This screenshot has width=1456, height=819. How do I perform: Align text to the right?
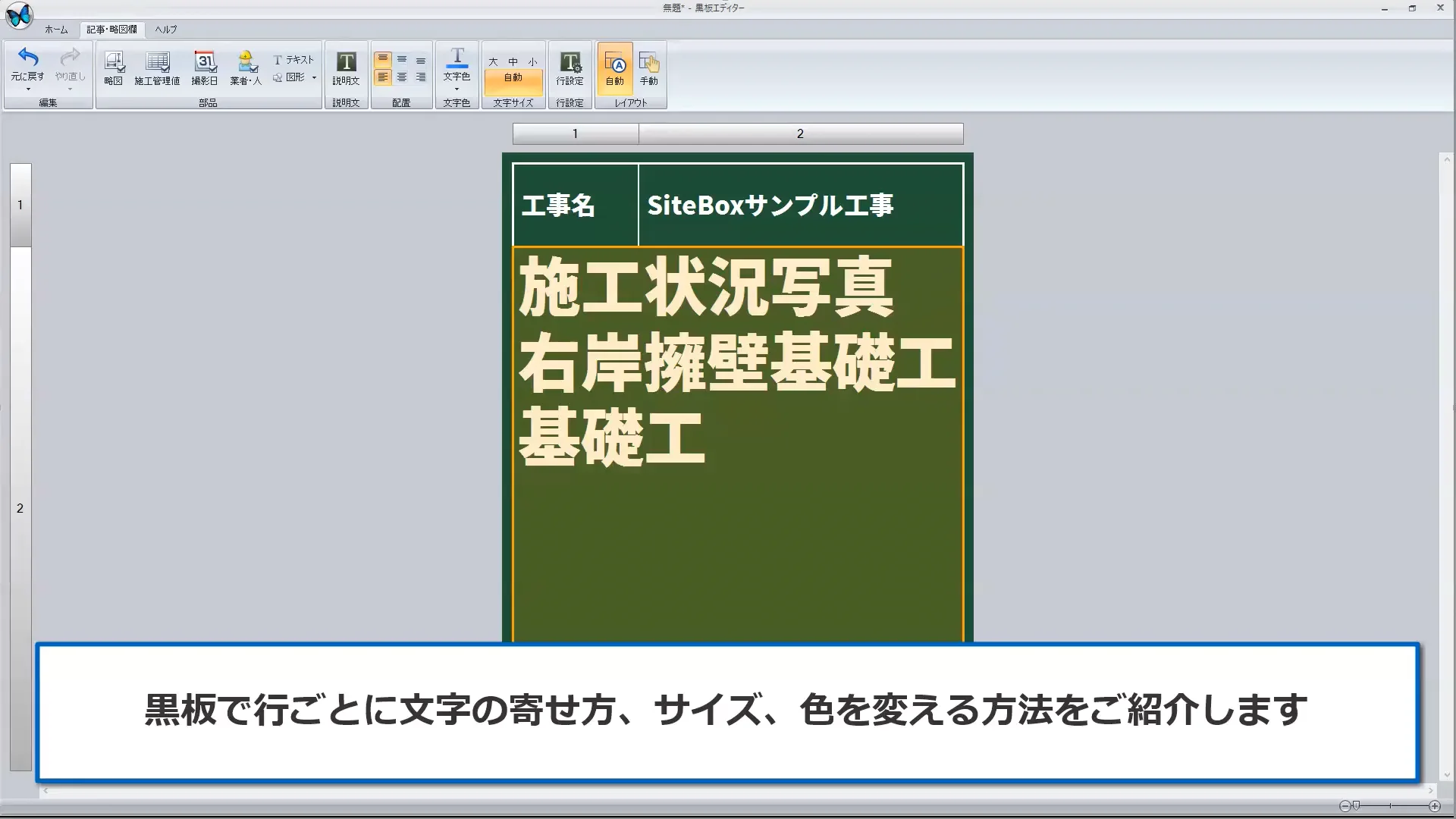coord(421,77)
